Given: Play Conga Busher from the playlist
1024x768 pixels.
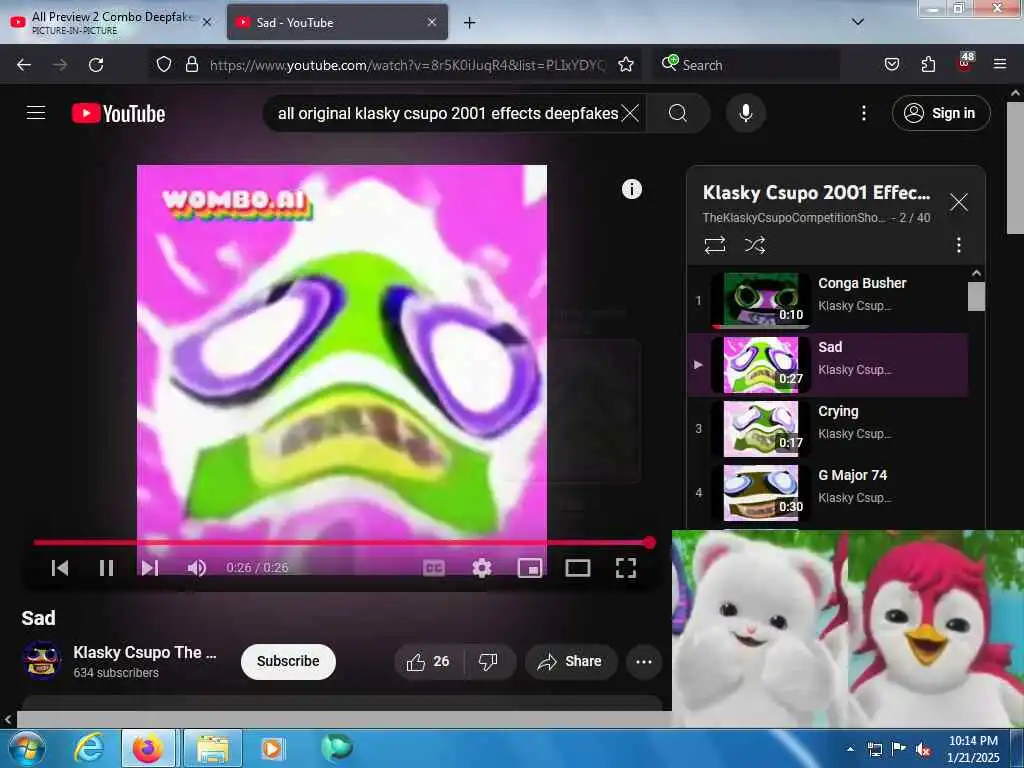Looking at the screenshot, I should pos(827,300).
